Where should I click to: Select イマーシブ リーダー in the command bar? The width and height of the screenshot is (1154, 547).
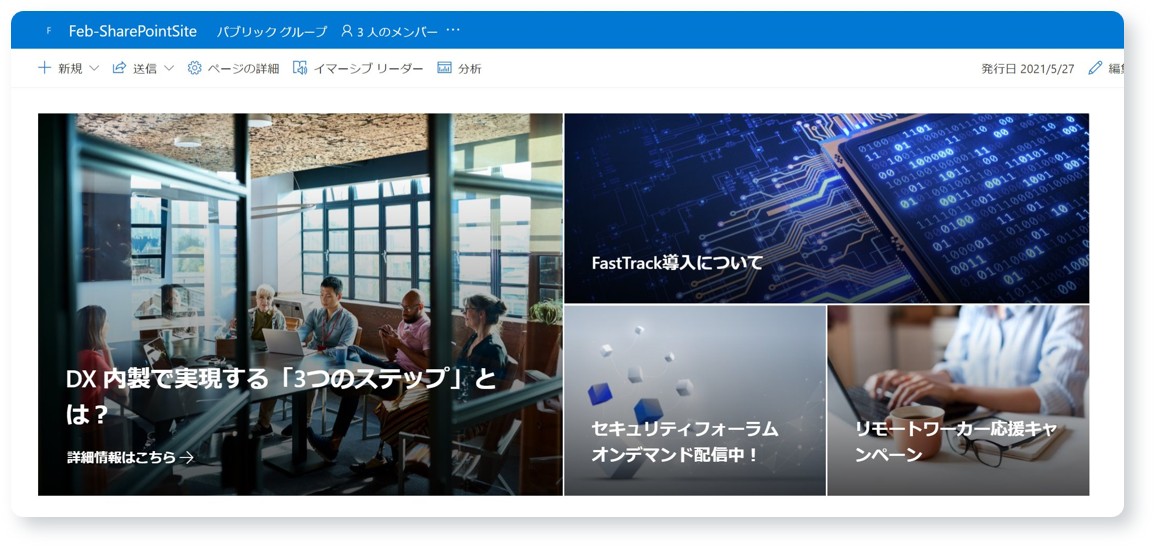click(358, 68)
